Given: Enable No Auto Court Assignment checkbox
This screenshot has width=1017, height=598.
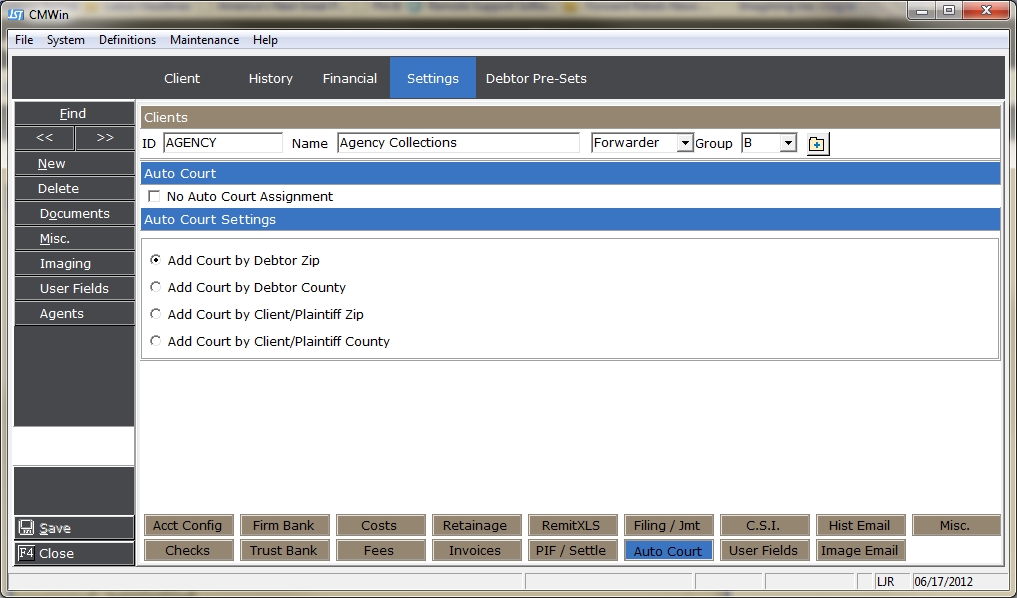Looking at the screenshot, I should click(x=154, y=197).
